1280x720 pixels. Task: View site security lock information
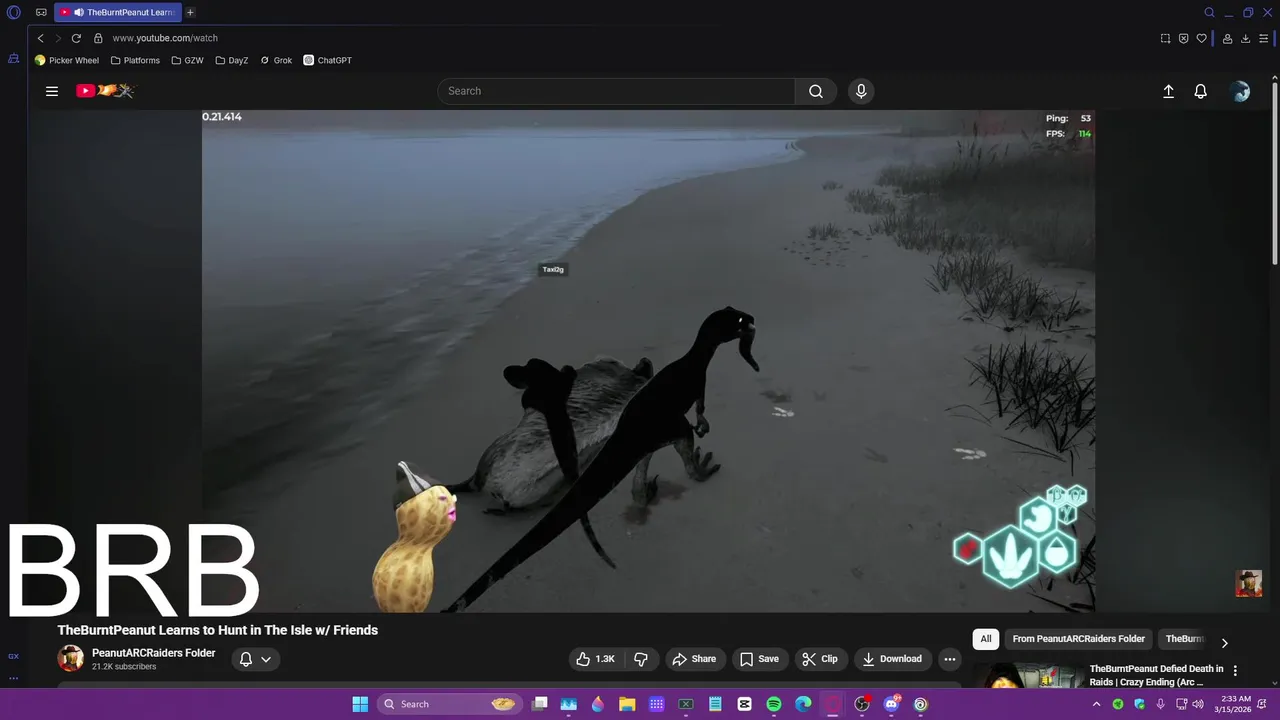98,38
